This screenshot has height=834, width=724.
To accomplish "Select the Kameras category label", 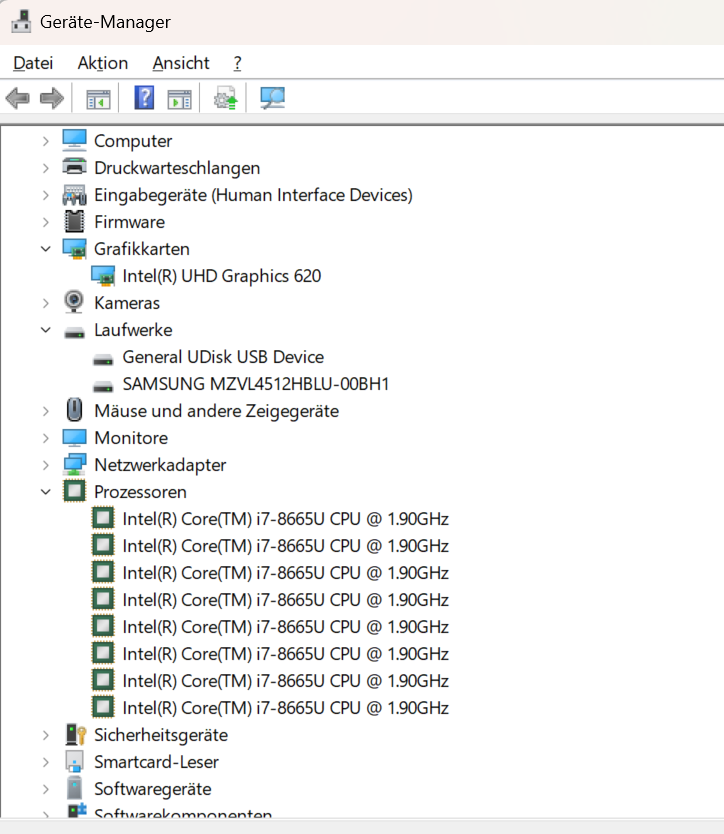I will 127,304.
